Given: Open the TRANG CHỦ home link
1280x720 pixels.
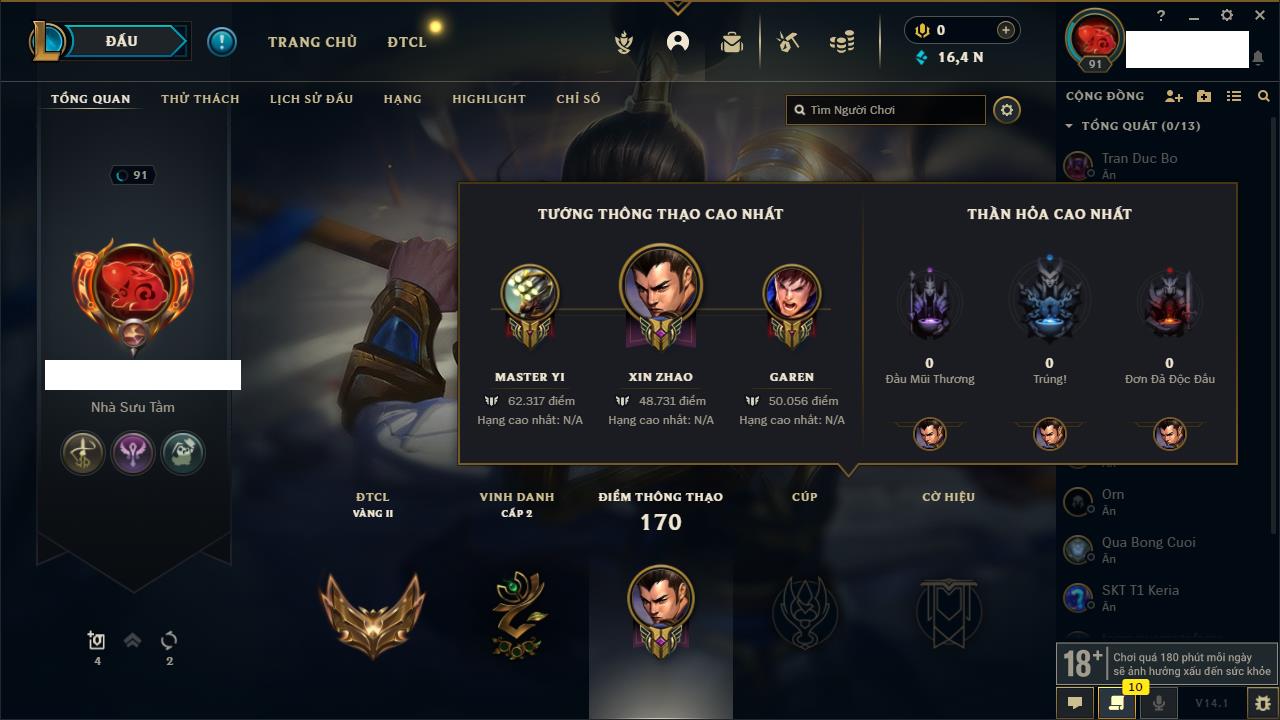Looking at the screenshot, I should (x=312, y=42).
